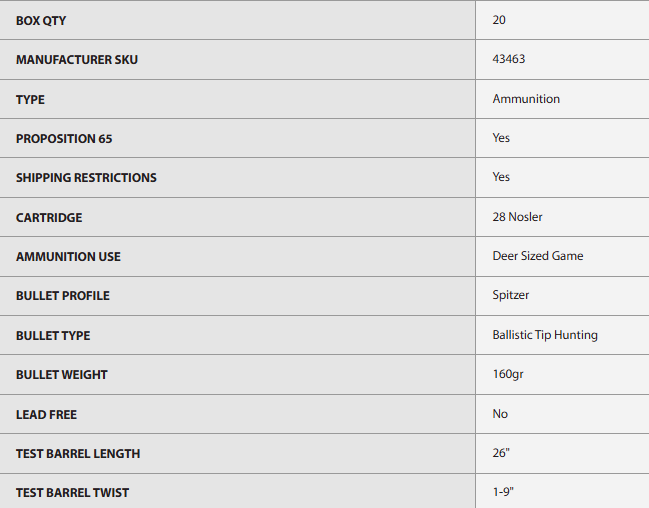Click the 1-9" test barrel twist value

(504, 492)
